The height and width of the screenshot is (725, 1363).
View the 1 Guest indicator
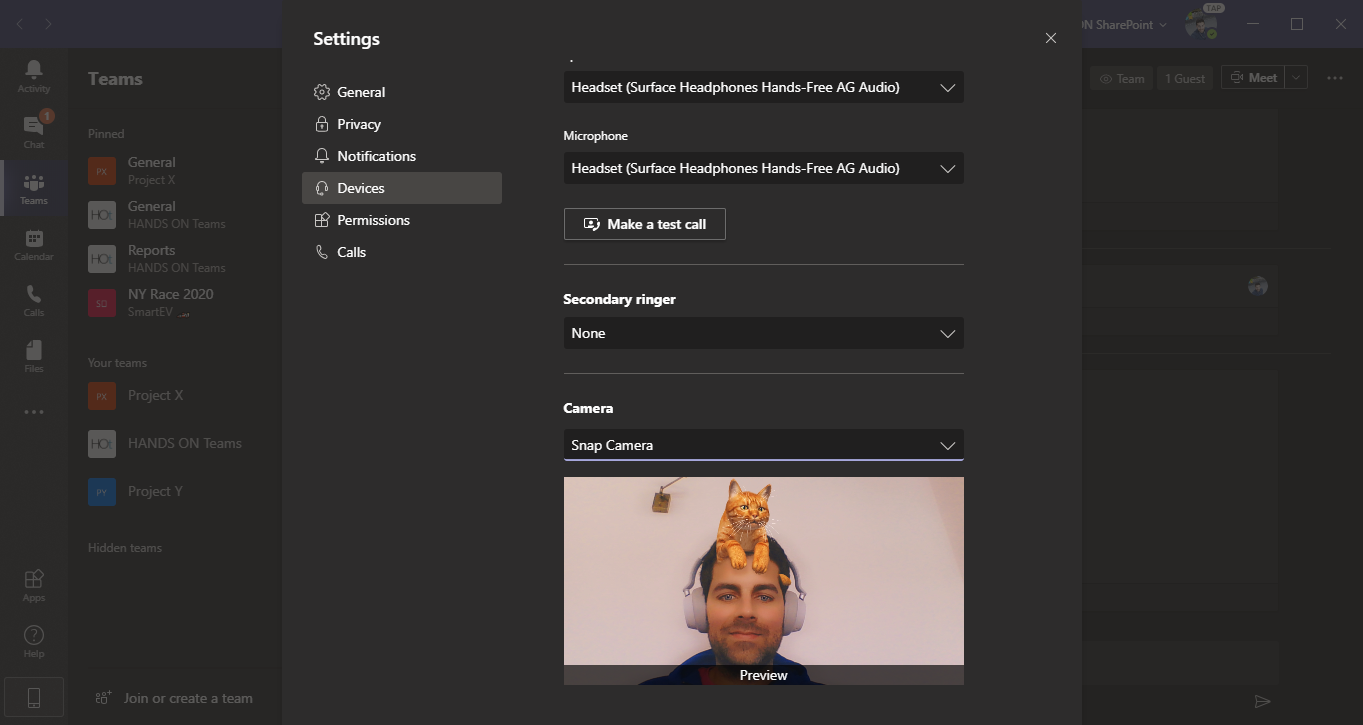(1184, 77)
